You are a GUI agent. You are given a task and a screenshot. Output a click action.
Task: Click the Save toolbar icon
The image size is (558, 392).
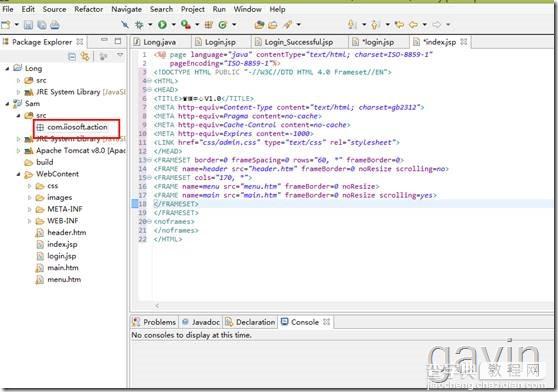tap(28, 25)
